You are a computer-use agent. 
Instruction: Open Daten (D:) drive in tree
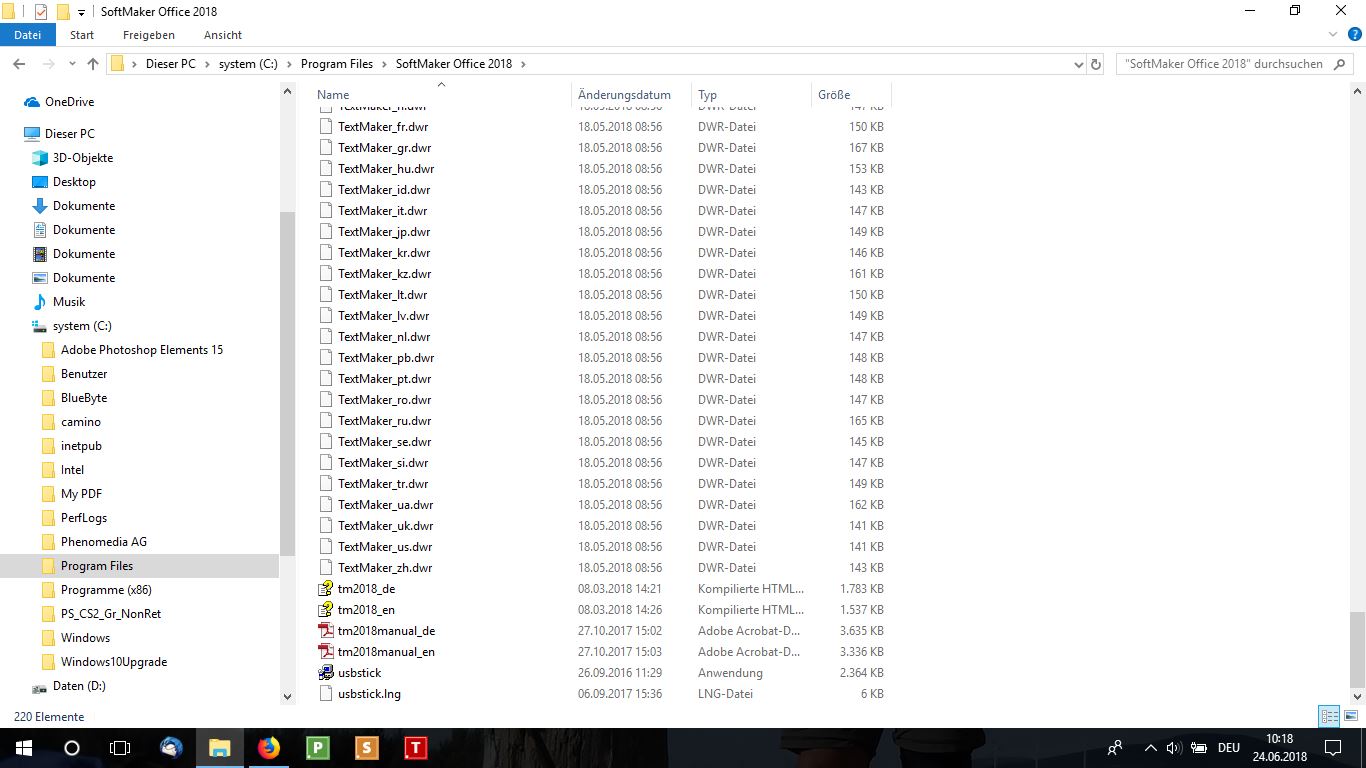pos(79,686)
